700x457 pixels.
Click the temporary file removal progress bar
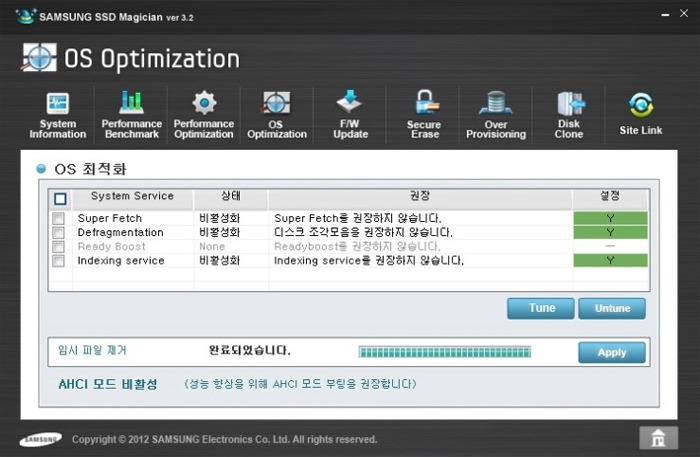tap(445, 352)
